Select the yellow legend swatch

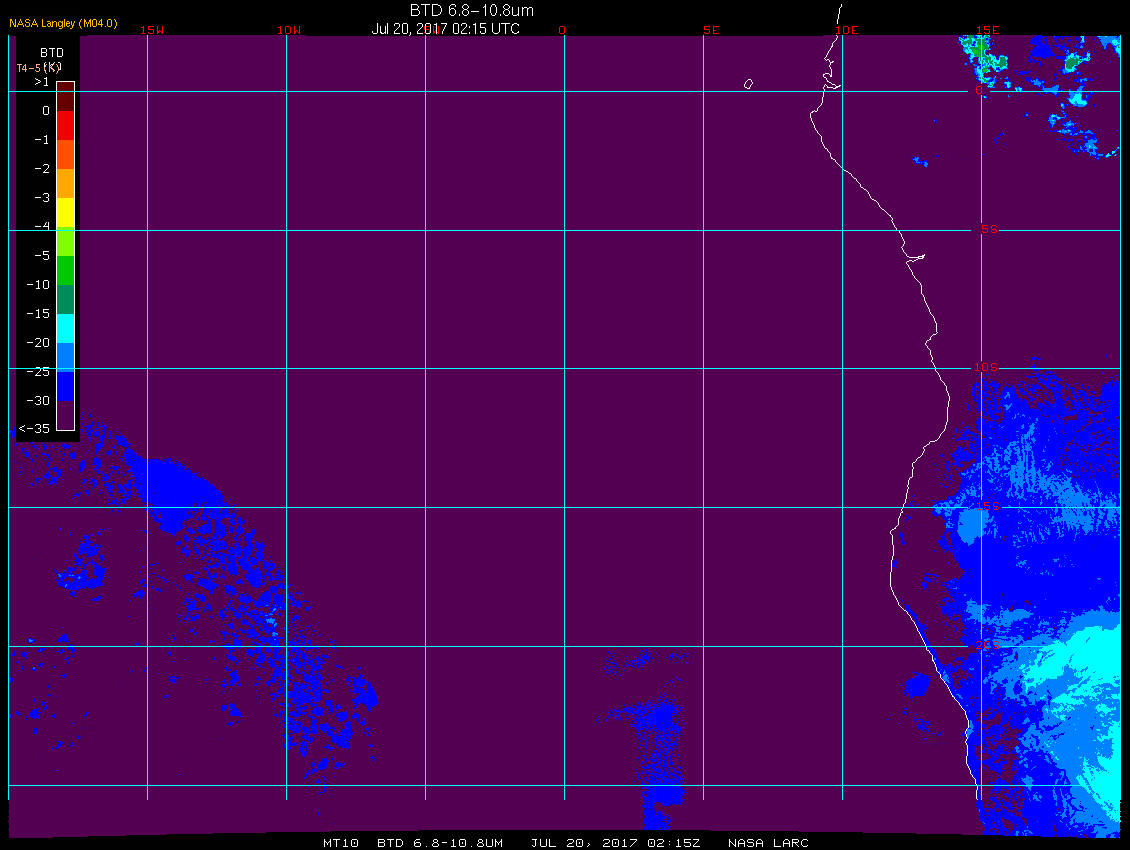66,213
